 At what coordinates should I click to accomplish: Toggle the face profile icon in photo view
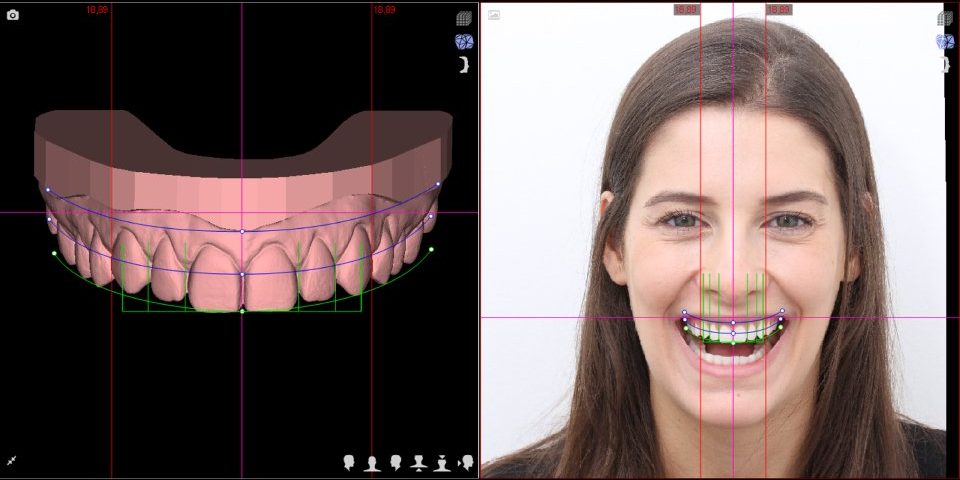click(946, 64)
